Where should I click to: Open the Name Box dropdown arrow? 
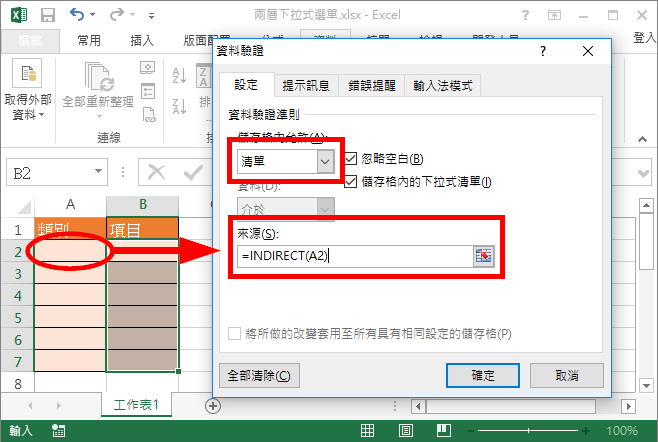(x=98, y=171)
